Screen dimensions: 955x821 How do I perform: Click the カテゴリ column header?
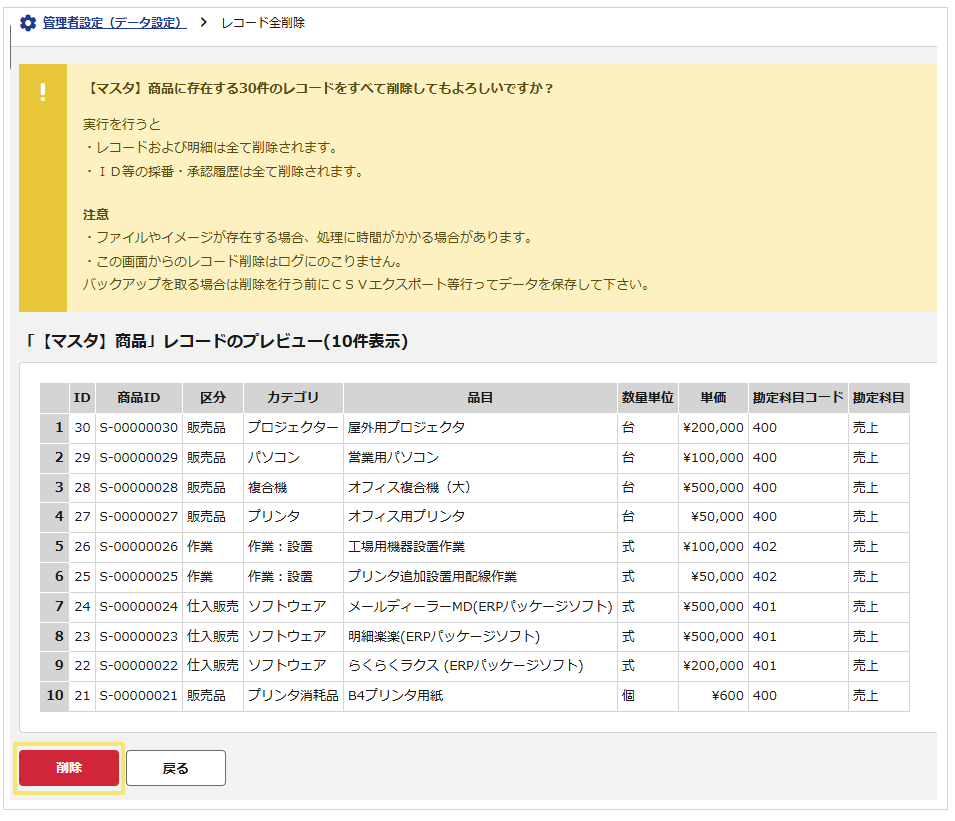click(x=293, y=398)
